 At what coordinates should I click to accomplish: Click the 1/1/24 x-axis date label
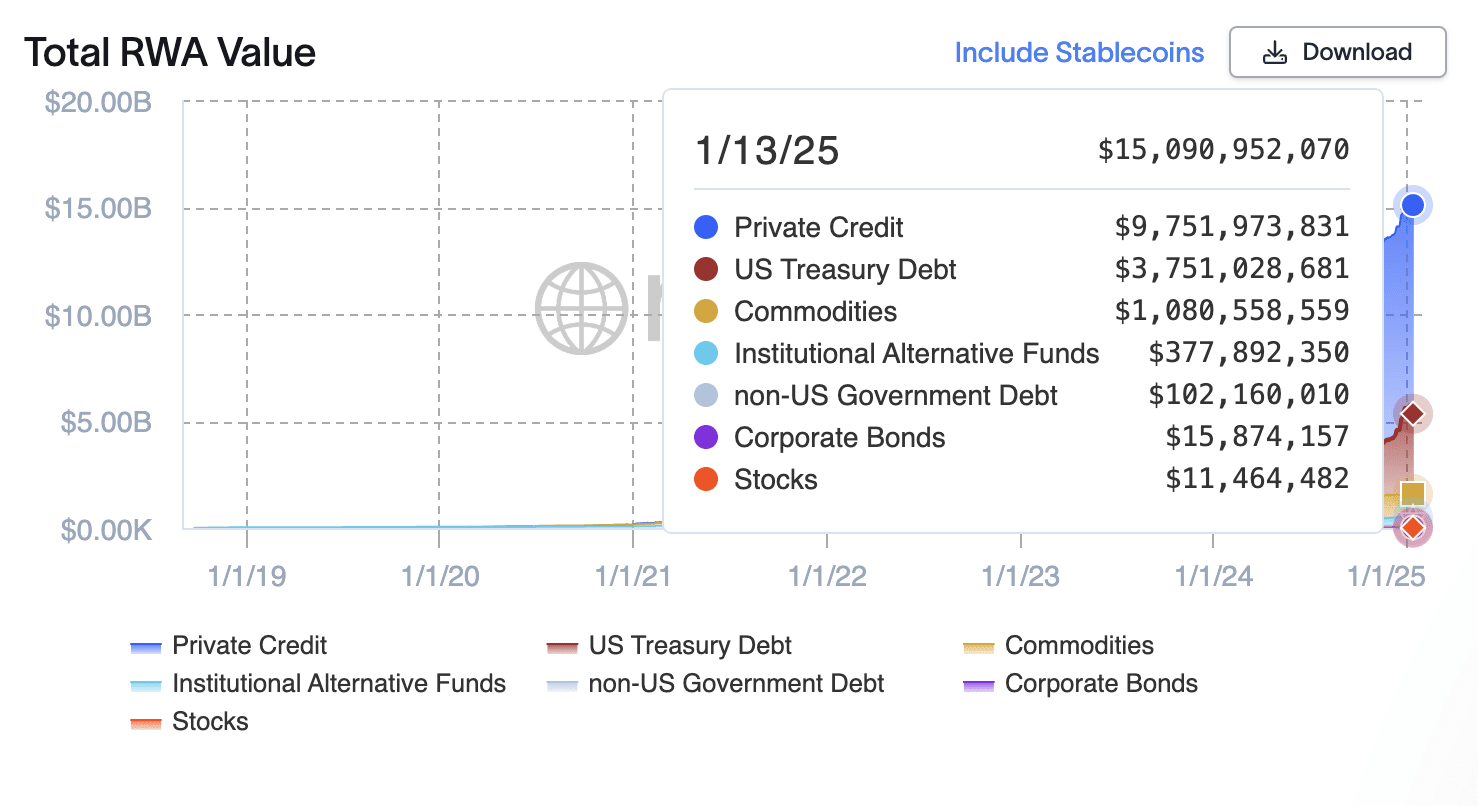1213,577
